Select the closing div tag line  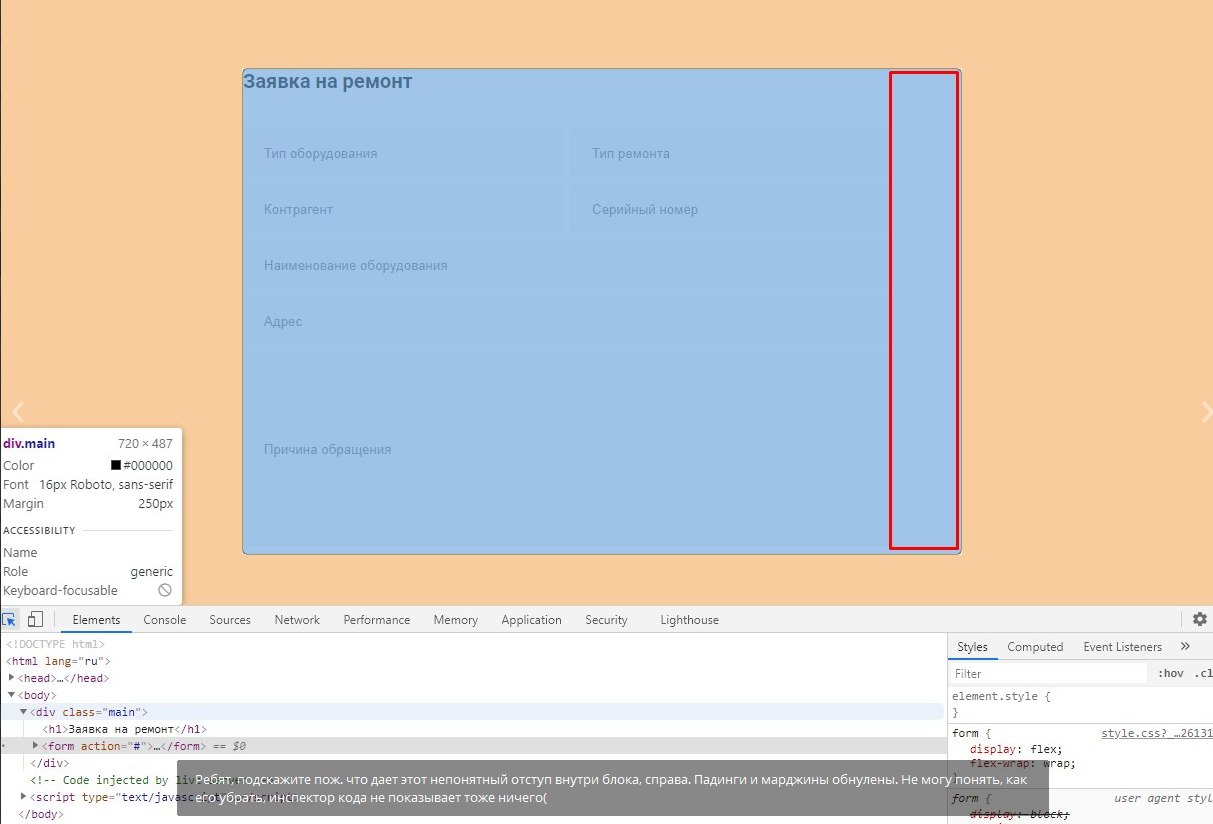pyautogui.click(x=49, y=763)
